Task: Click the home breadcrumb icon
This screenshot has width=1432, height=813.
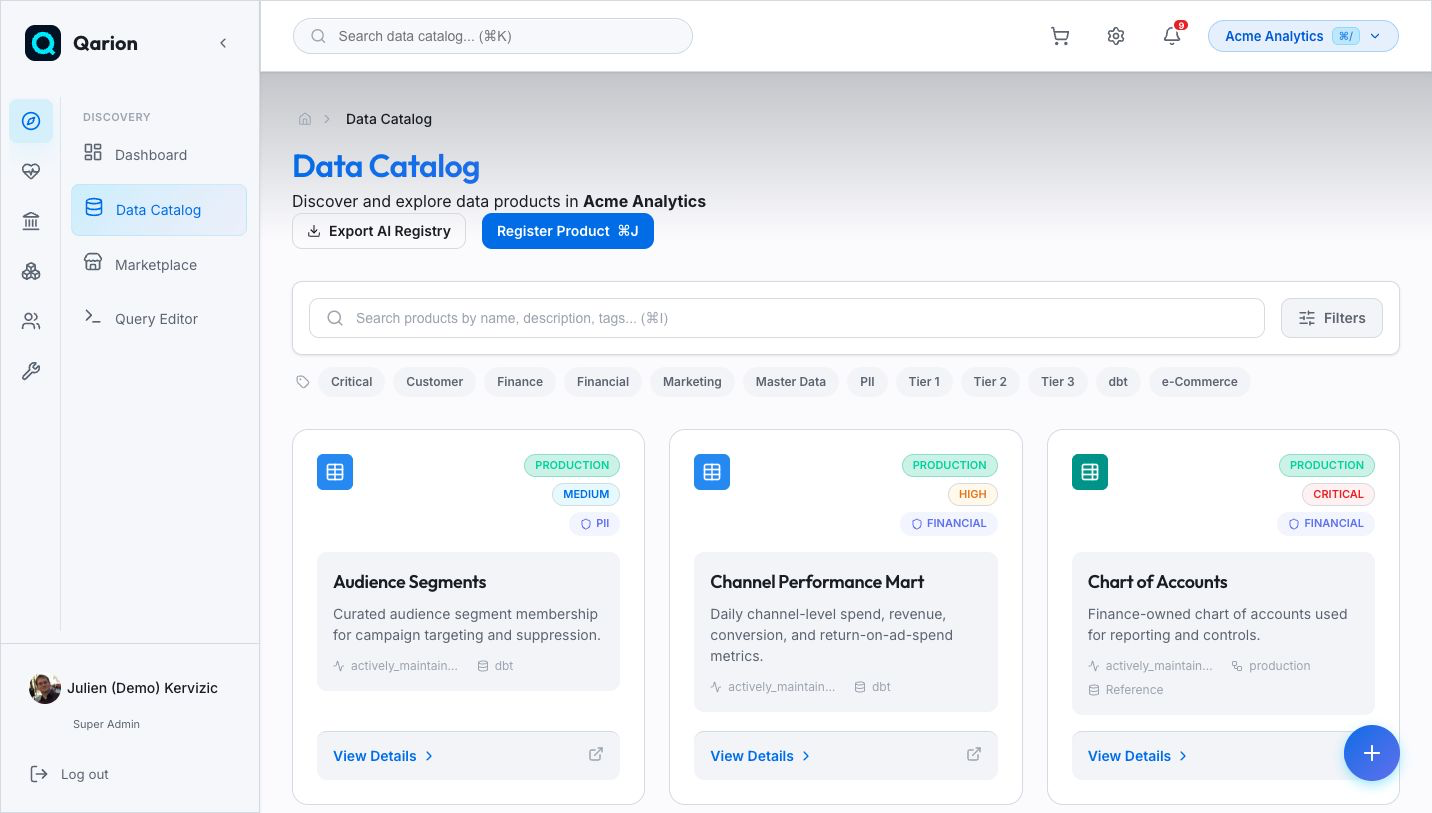Action: 305,119
